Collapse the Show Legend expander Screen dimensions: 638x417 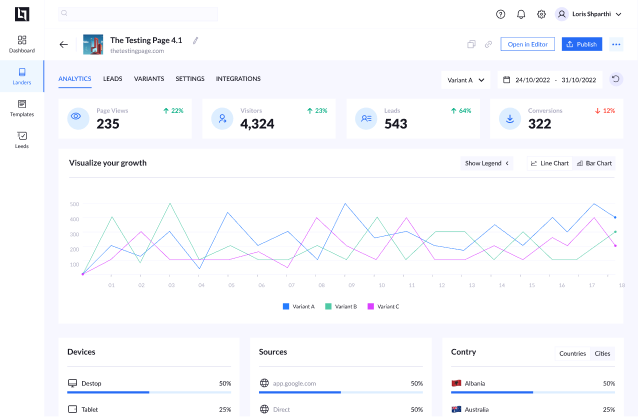(x=487, y=163)
